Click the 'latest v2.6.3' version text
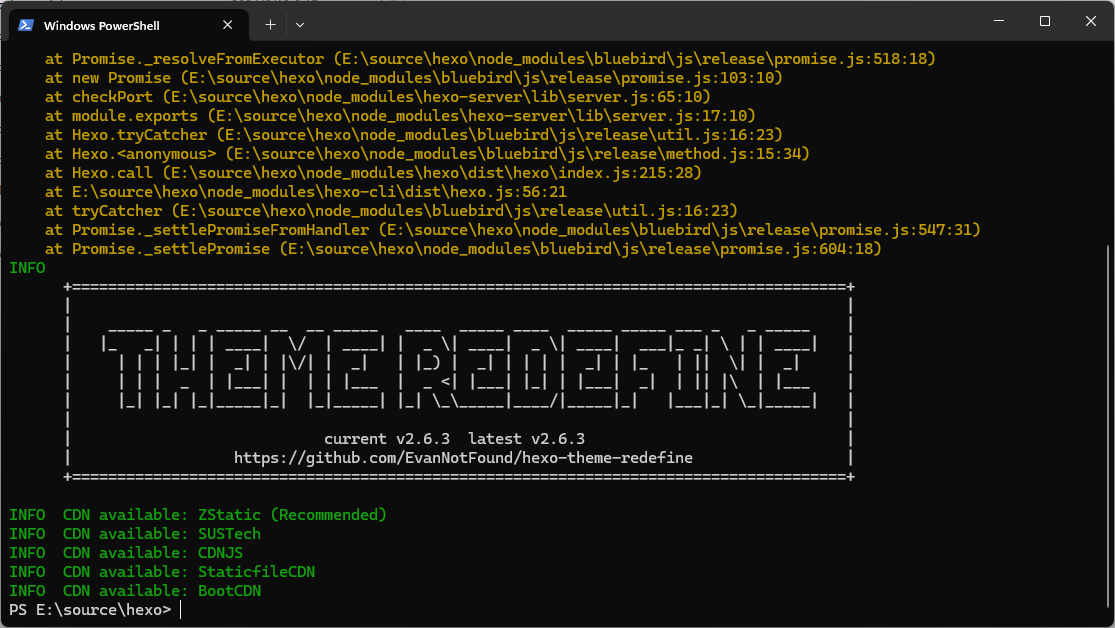The image size is (1115, 628). pyautogui.click(x=526, y=439)
